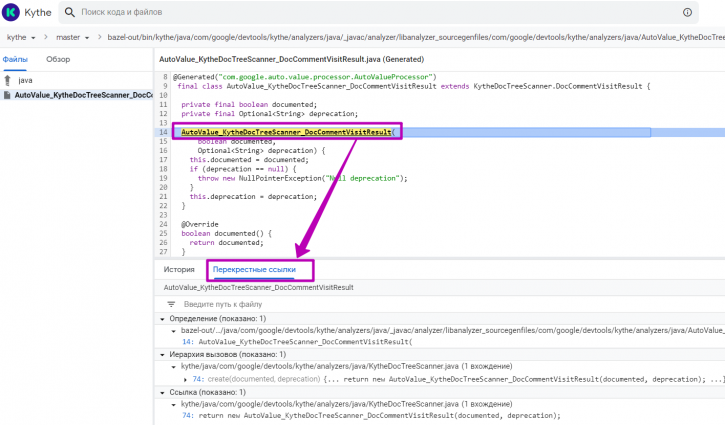Click the generated file title above code

(292, 59)
